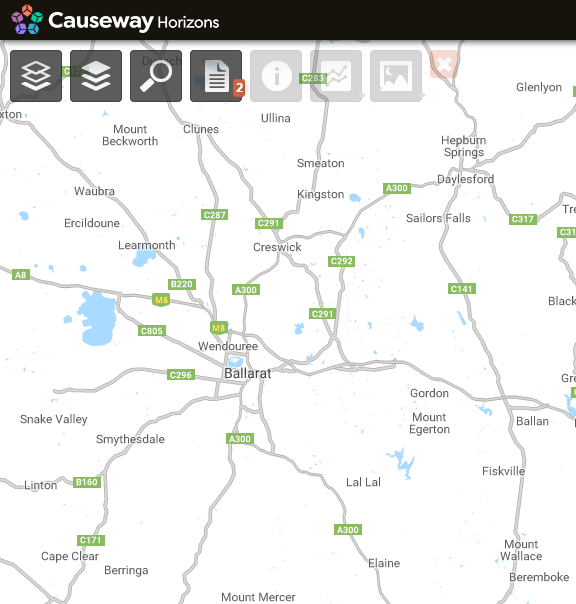Click the Mount Wallace label

[x=521, y=550]
